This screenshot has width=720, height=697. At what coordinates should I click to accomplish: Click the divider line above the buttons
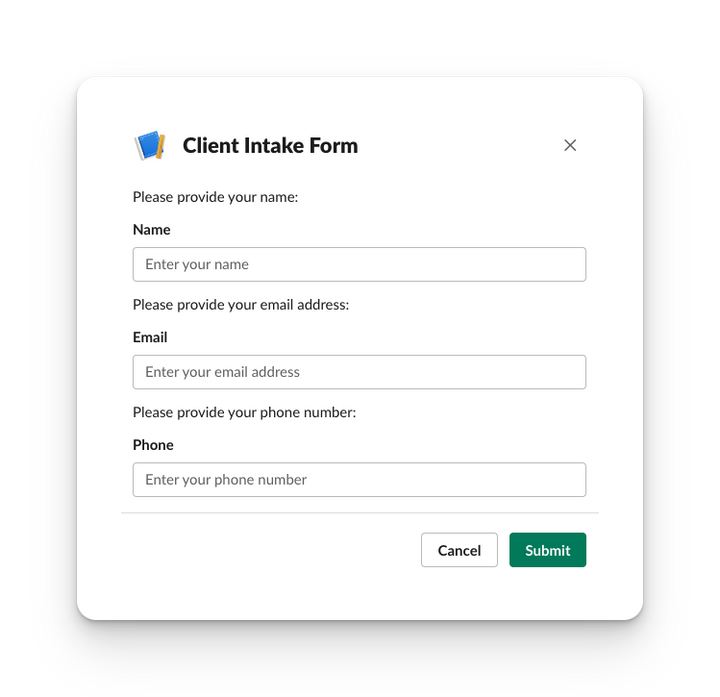point(359,513)
